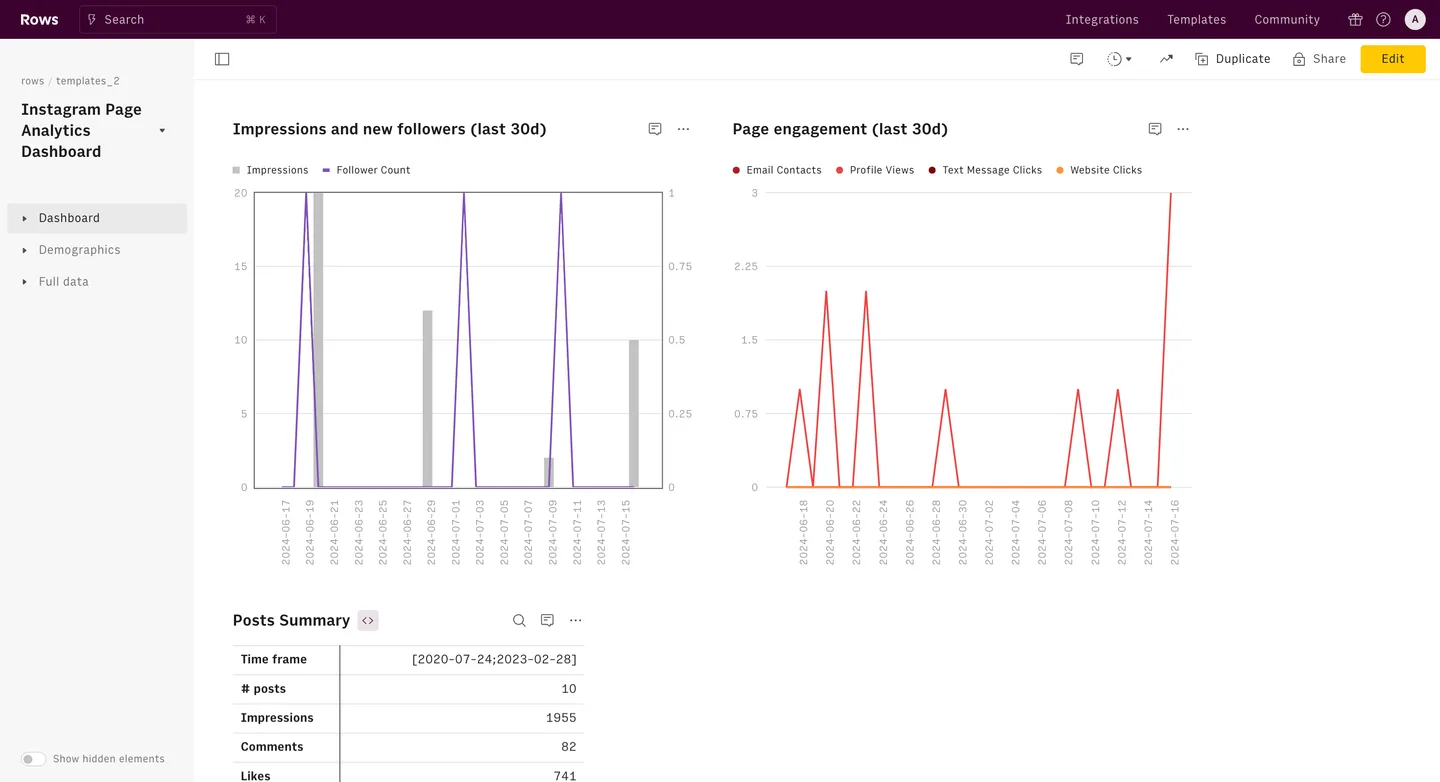This screenshot has height=782, width=1440.
Task: Click the gift icon in header
Action: (x=1355, y=19)
